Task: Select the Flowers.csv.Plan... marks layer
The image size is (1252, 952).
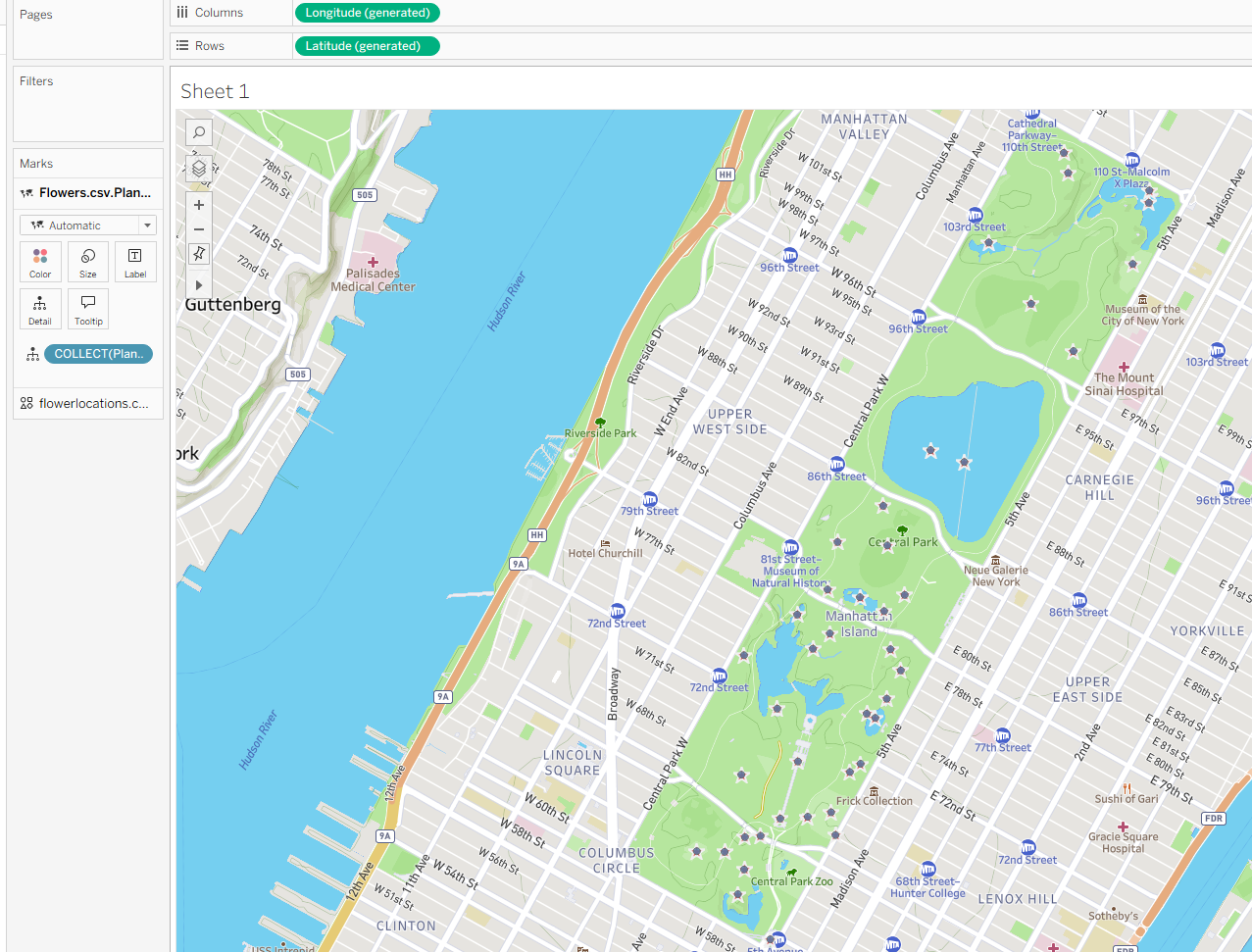Action: (x=88, y=193)
